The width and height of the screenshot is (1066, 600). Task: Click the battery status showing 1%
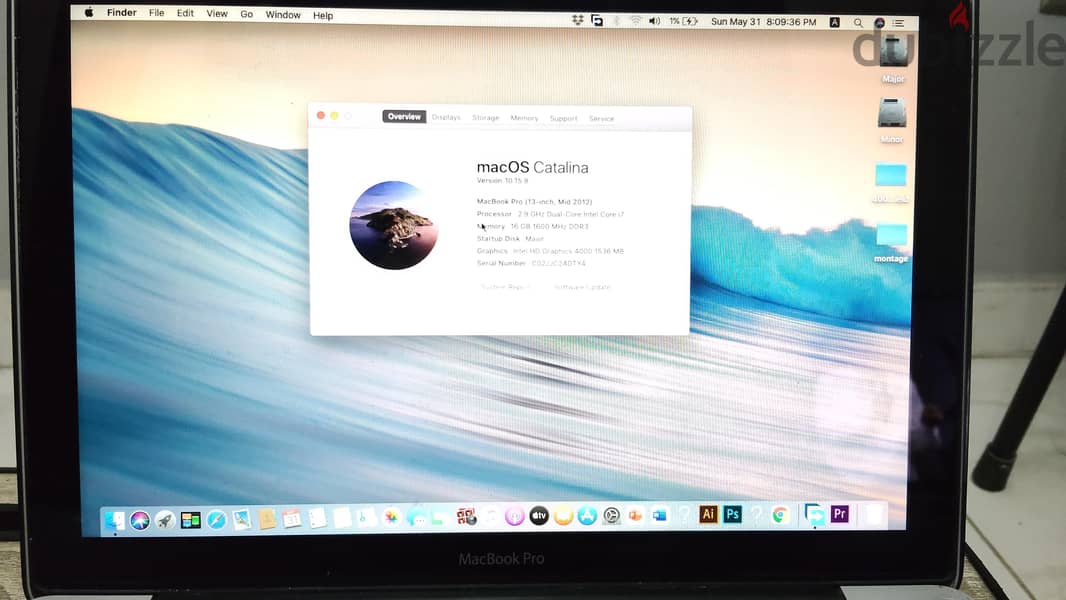(x=683, y=21)
